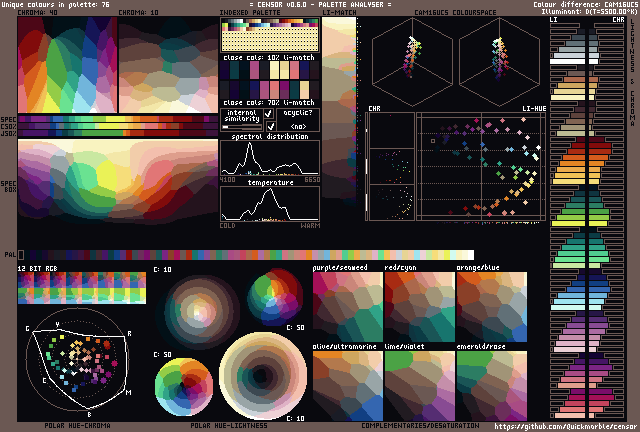640x432 pixels.
Task: Click the 'COMPLEMENTARIES/DESATURATION' caption
Action: click(420, 425)
